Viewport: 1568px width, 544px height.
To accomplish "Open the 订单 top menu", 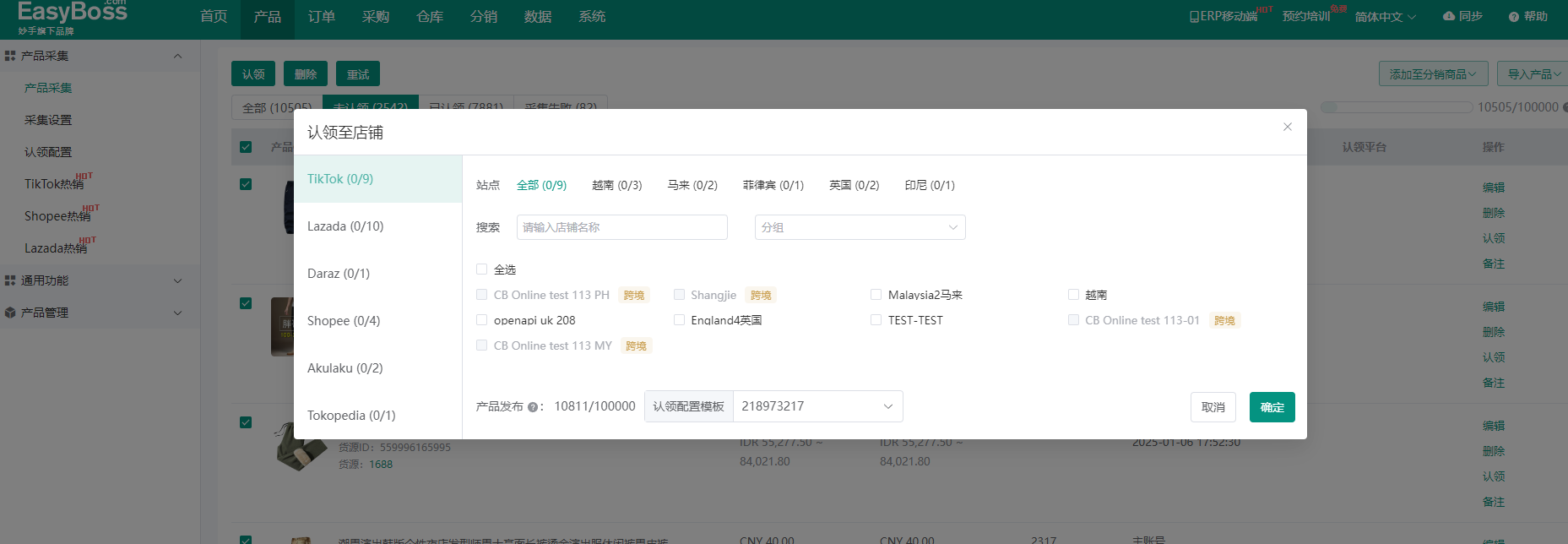I will point(322,17).
